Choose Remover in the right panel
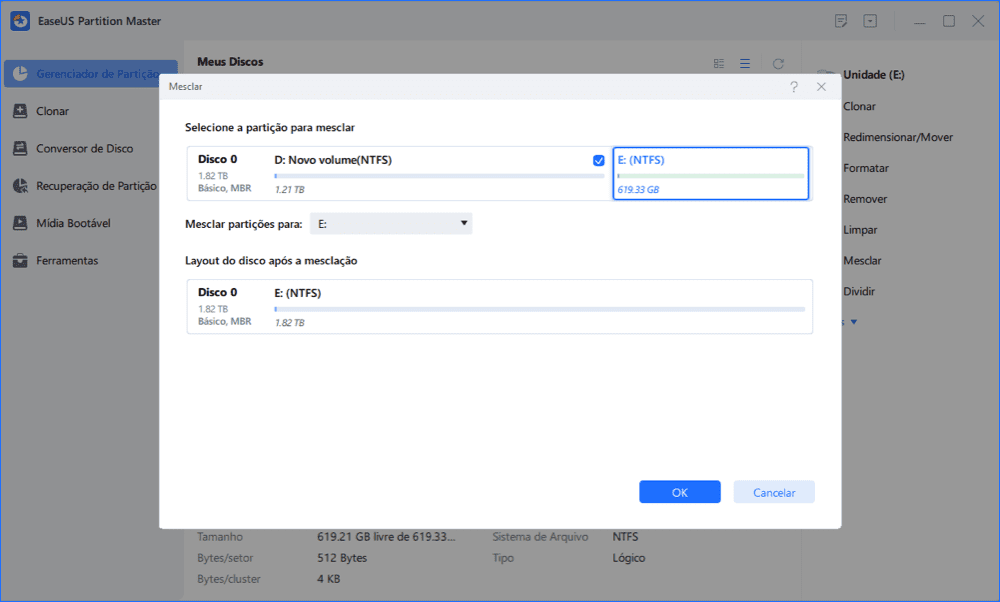This screenshot has width=1000, height=602. (x=865, y=199)
